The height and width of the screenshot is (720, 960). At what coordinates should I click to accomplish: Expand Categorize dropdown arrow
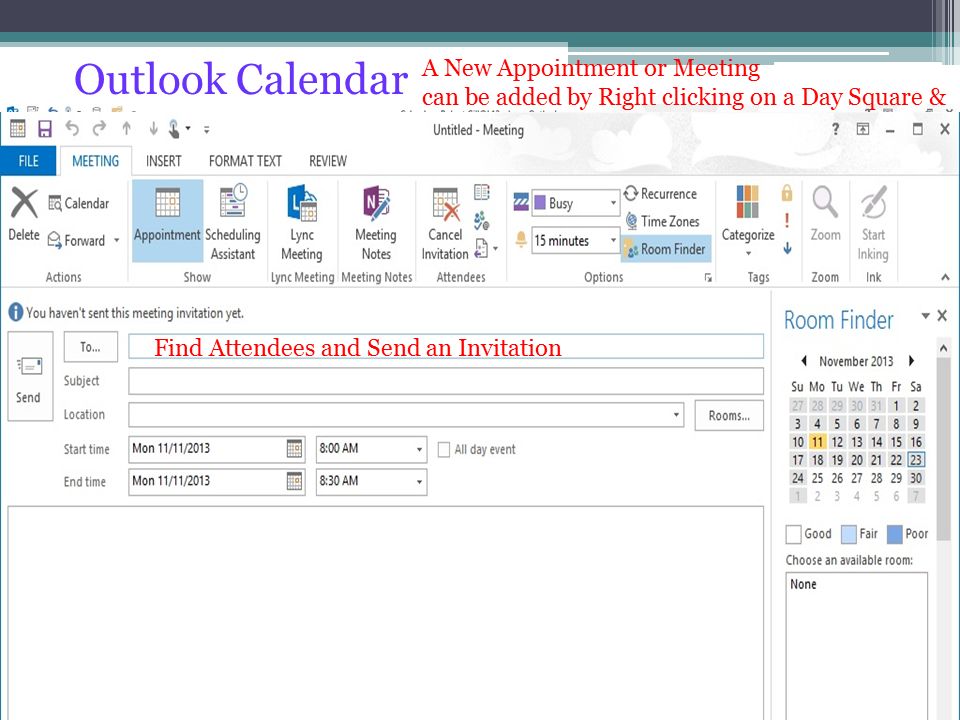tap(748, 253)
